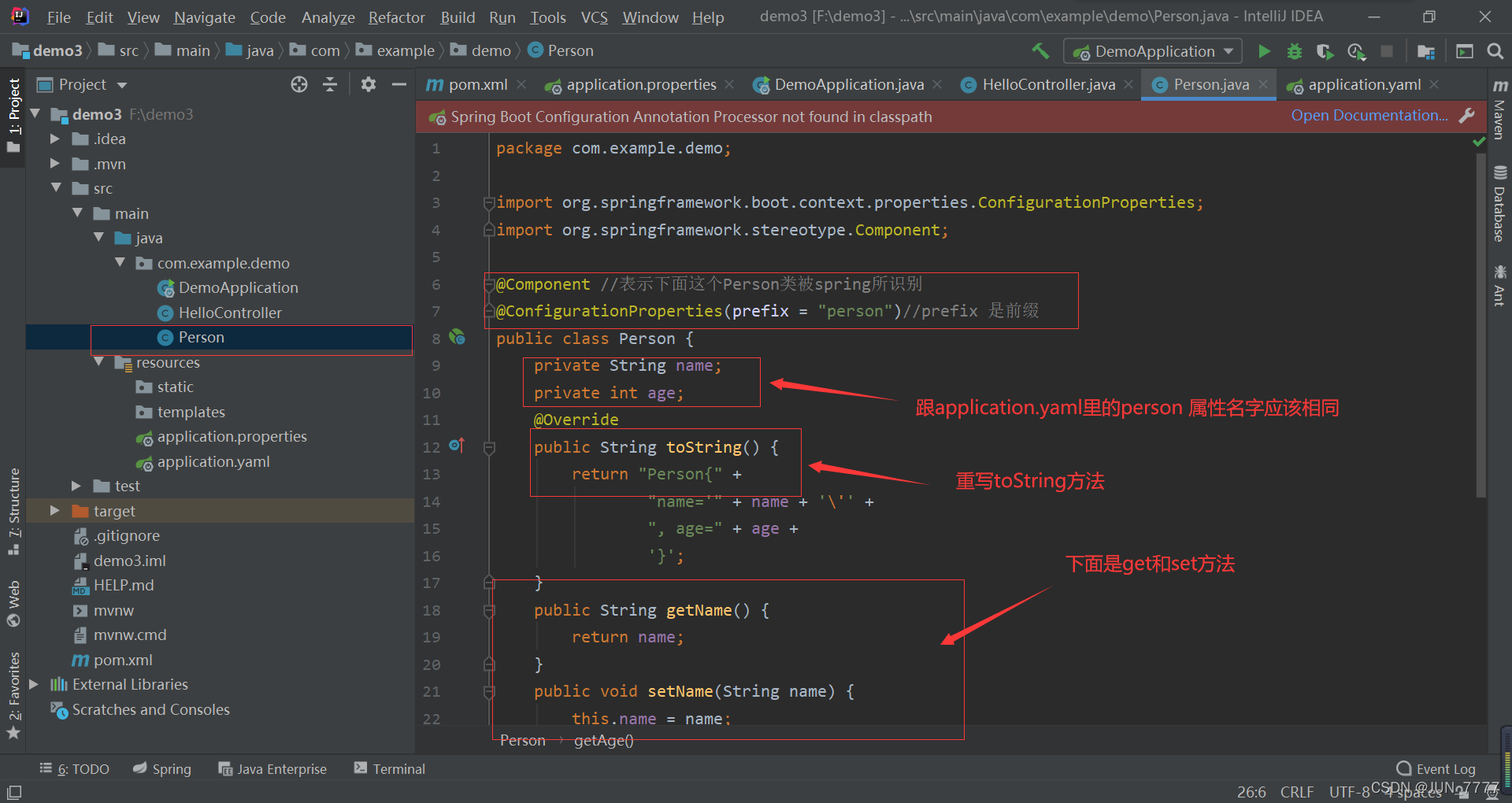Click the 26:6 cursor position indicator

pos(1251,792)
